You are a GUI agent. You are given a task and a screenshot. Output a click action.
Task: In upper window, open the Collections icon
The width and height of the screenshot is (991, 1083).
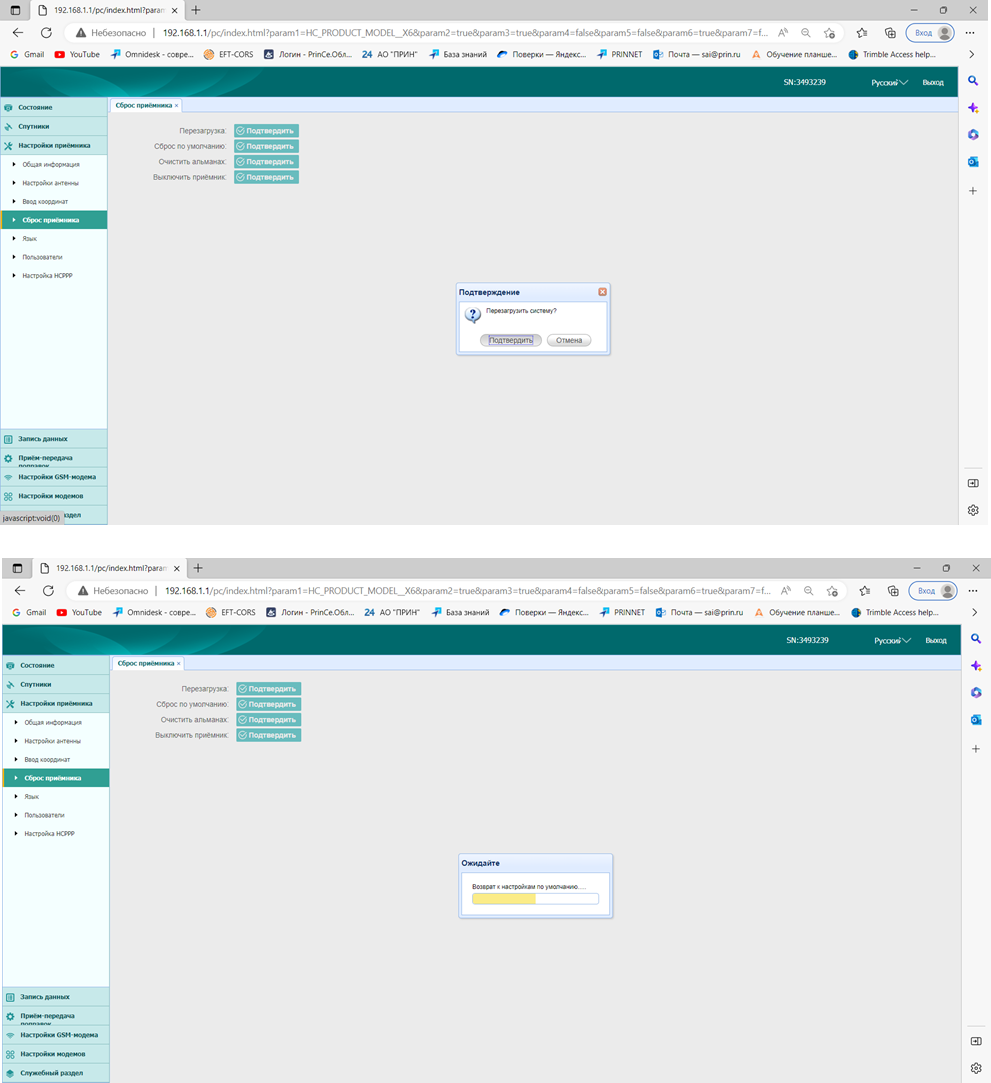[890, 32]
